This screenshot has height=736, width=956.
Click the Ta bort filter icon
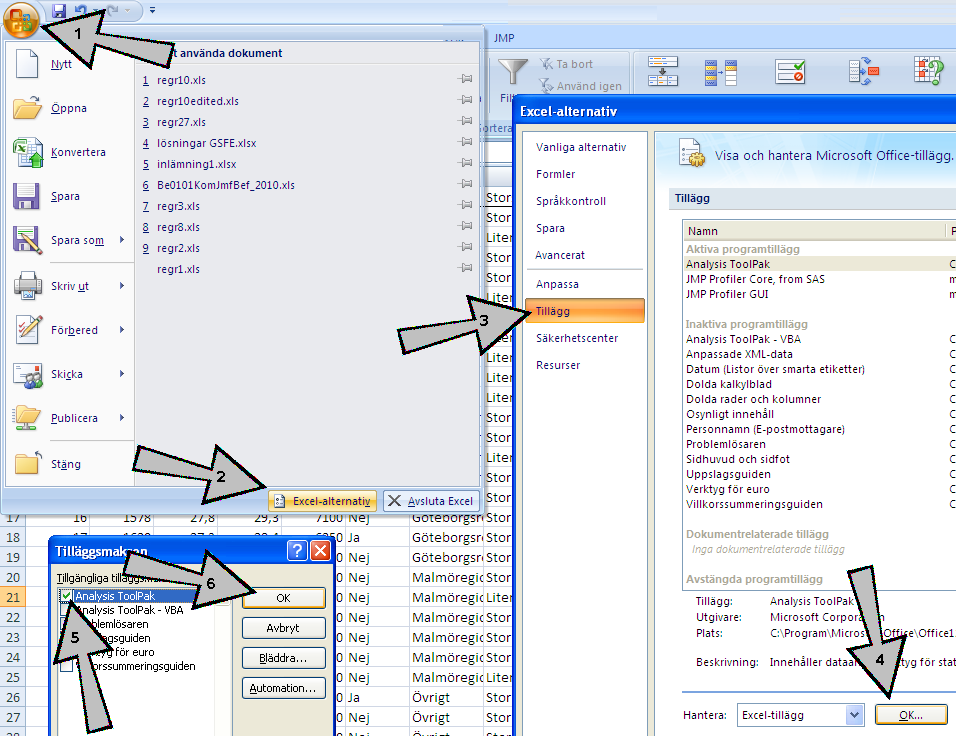pos(546,63)
